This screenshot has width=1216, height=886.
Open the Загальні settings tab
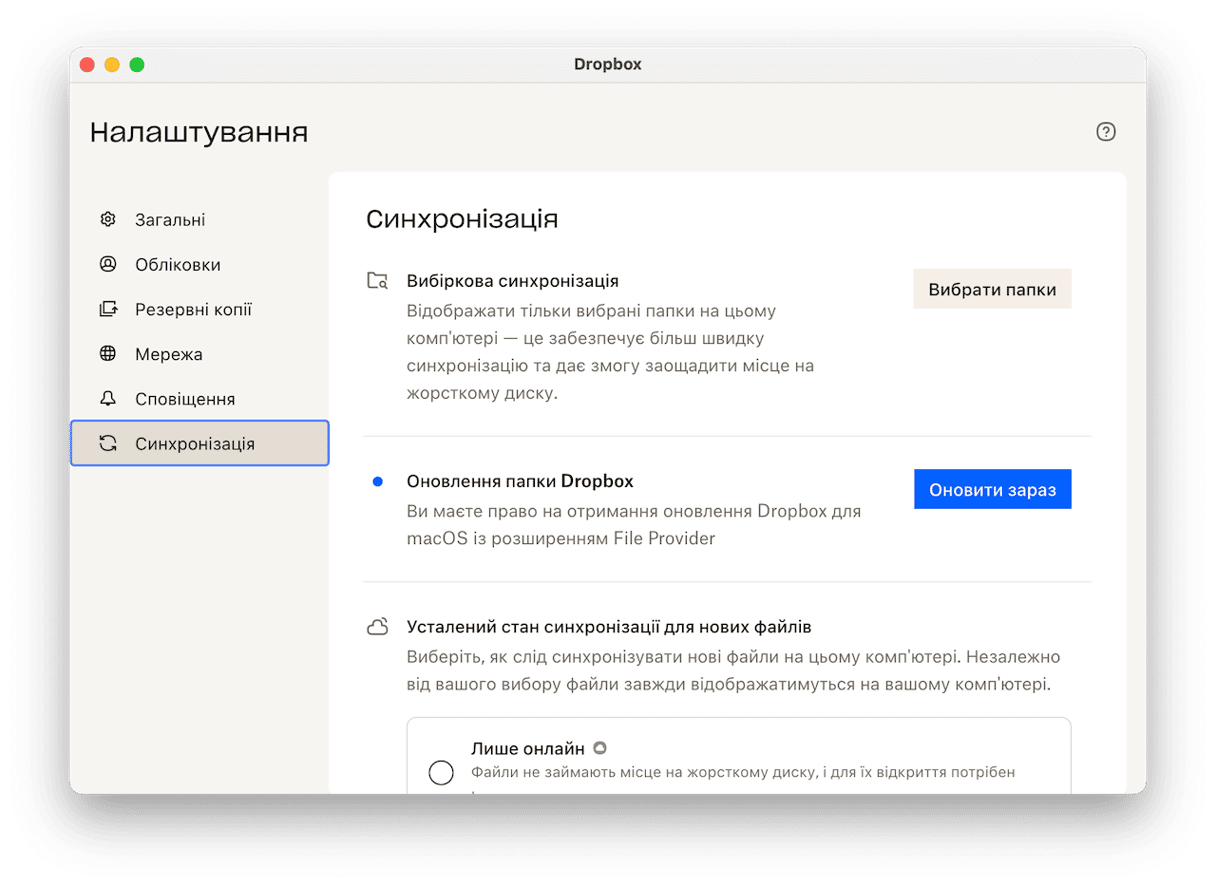[200, 219]
